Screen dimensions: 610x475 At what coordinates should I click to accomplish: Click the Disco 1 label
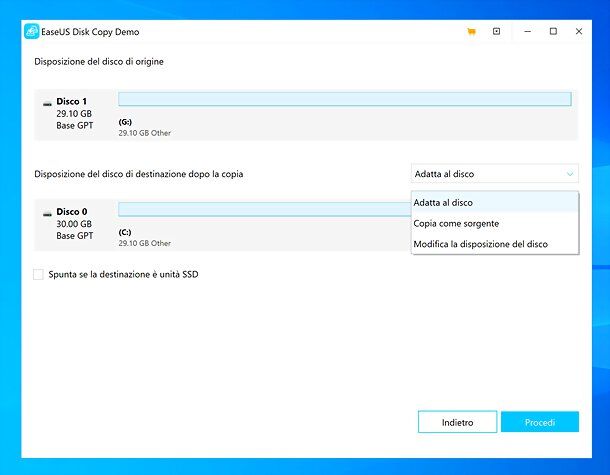(72, 101)
